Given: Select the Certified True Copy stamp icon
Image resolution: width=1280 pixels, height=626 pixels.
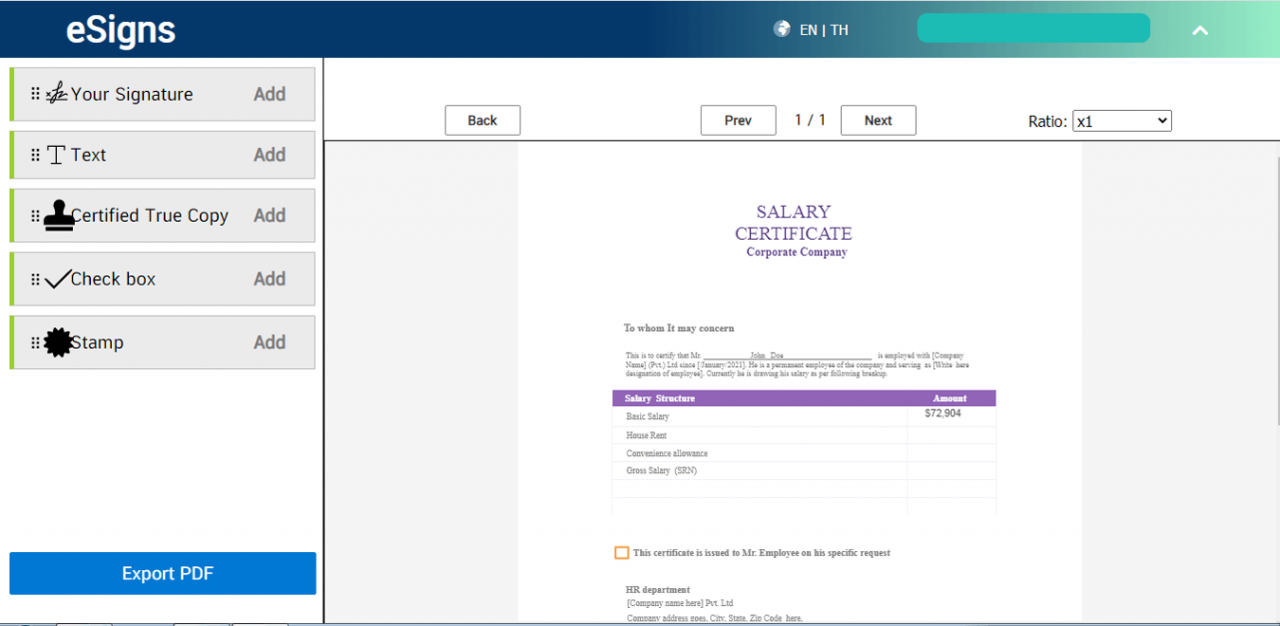Looking at the screenshot, I should coord(57,213).
